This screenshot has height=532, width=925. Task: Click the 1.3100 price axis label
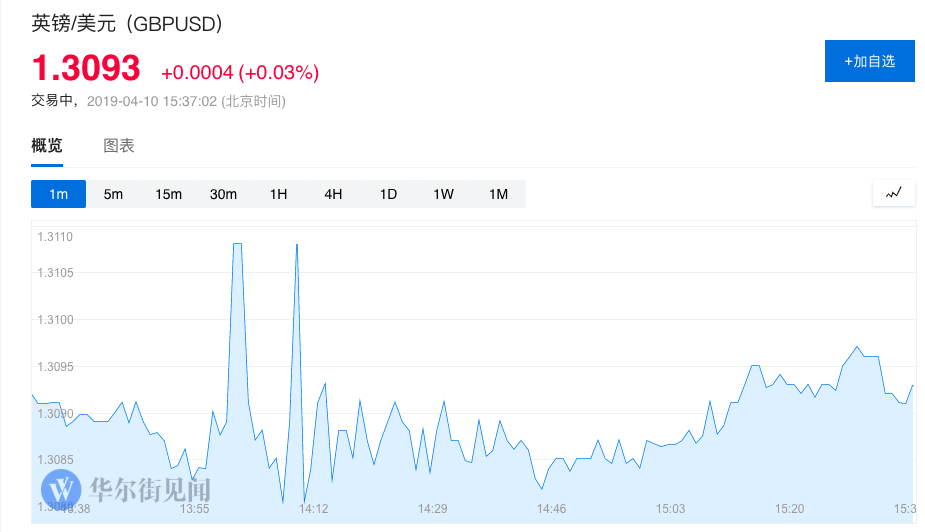pyautogui.click(x=55, y=320)
